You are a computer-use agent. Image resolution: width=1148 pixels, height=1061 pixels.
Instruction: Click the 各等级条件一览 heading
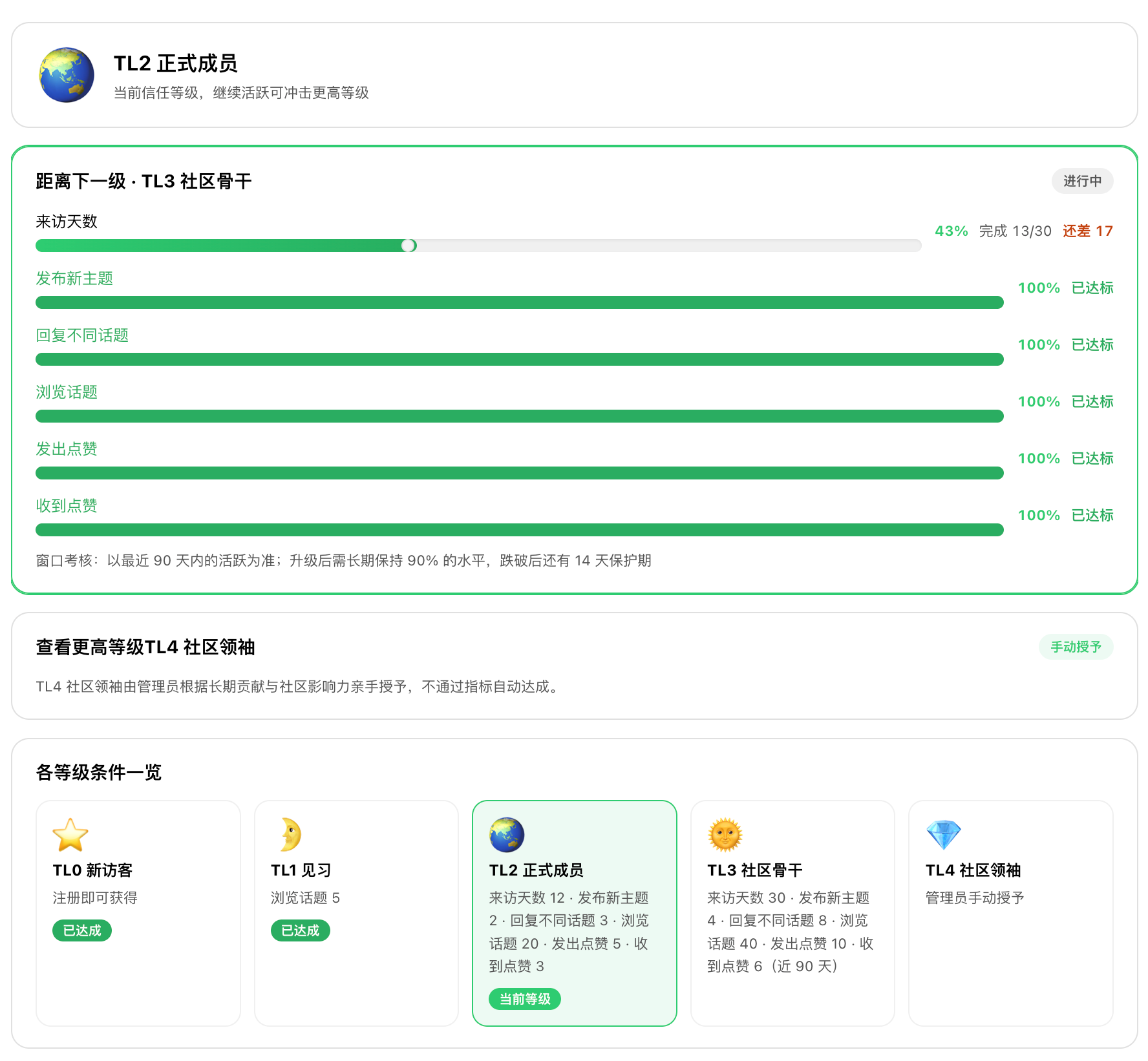98,772
